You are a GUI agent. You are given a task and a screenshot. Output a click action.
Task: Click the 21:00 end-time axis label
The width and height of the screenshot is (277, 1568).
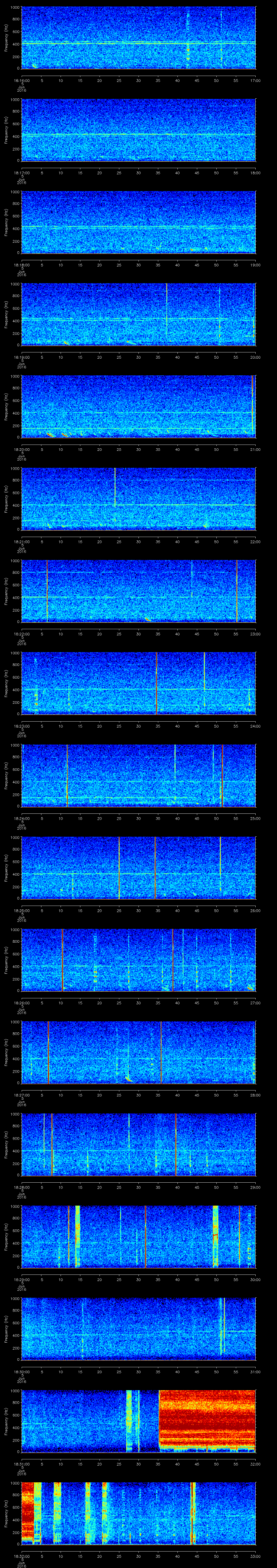pos(256,449)
